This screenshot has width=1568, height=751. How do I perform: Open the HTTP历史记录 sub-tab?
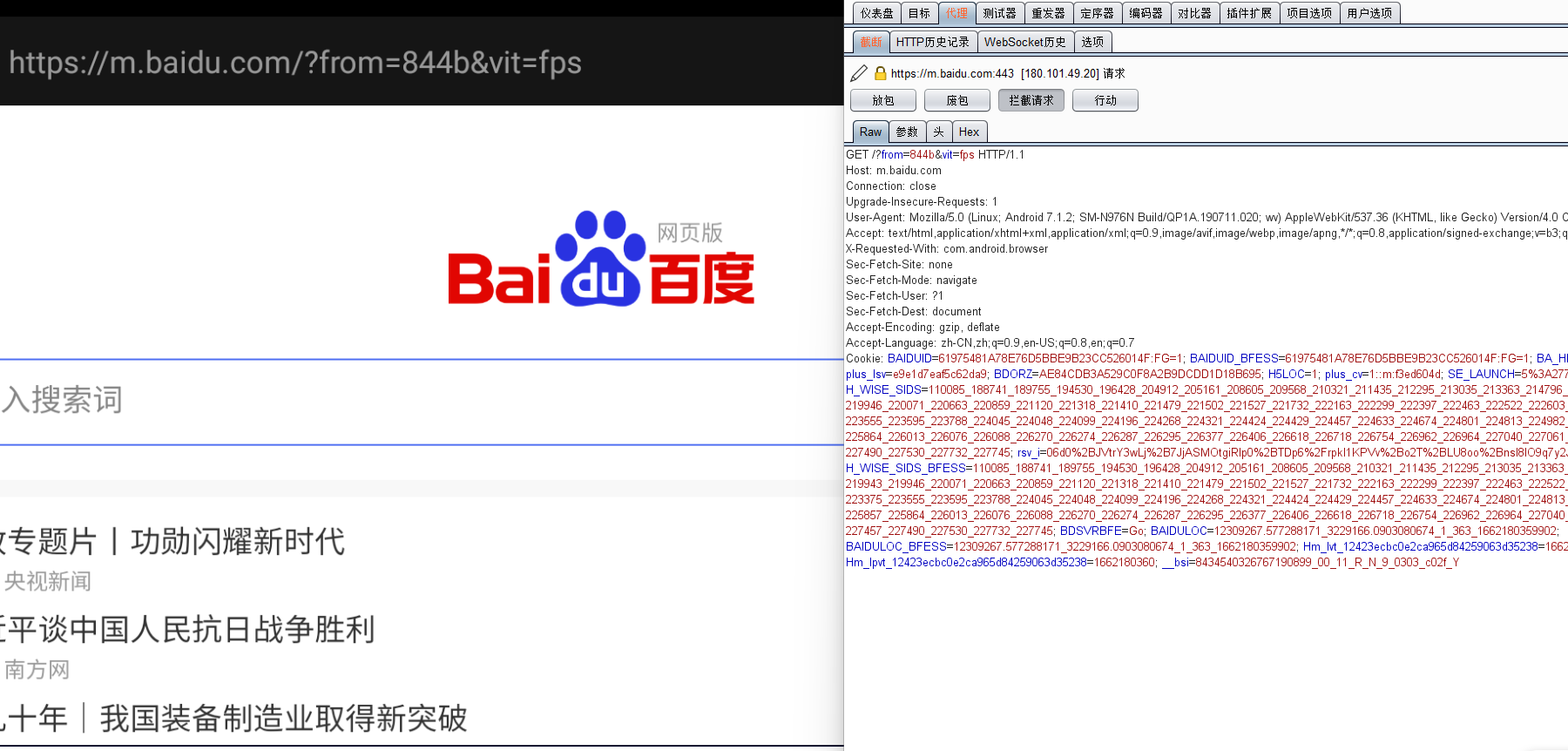point(933,42)
